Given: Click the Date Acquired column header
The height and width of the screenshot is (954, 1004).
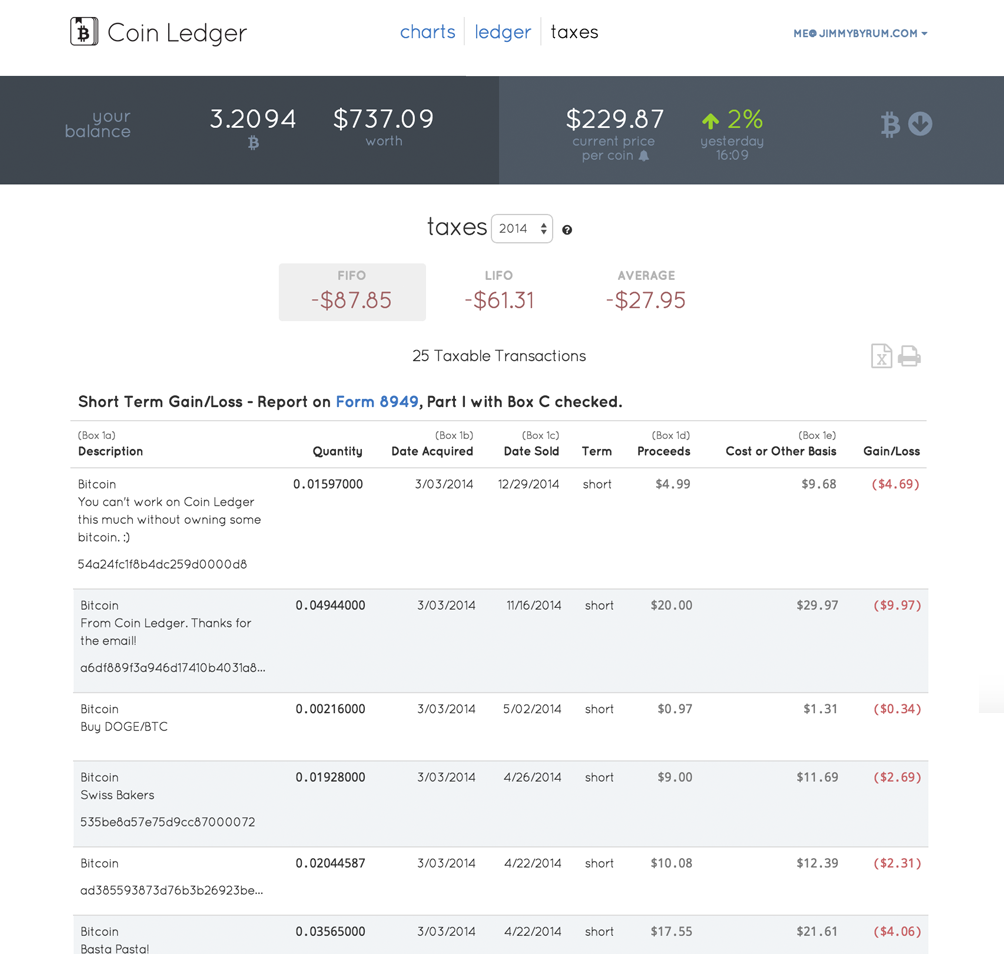Looking at the screenshot, I should 432,451.
